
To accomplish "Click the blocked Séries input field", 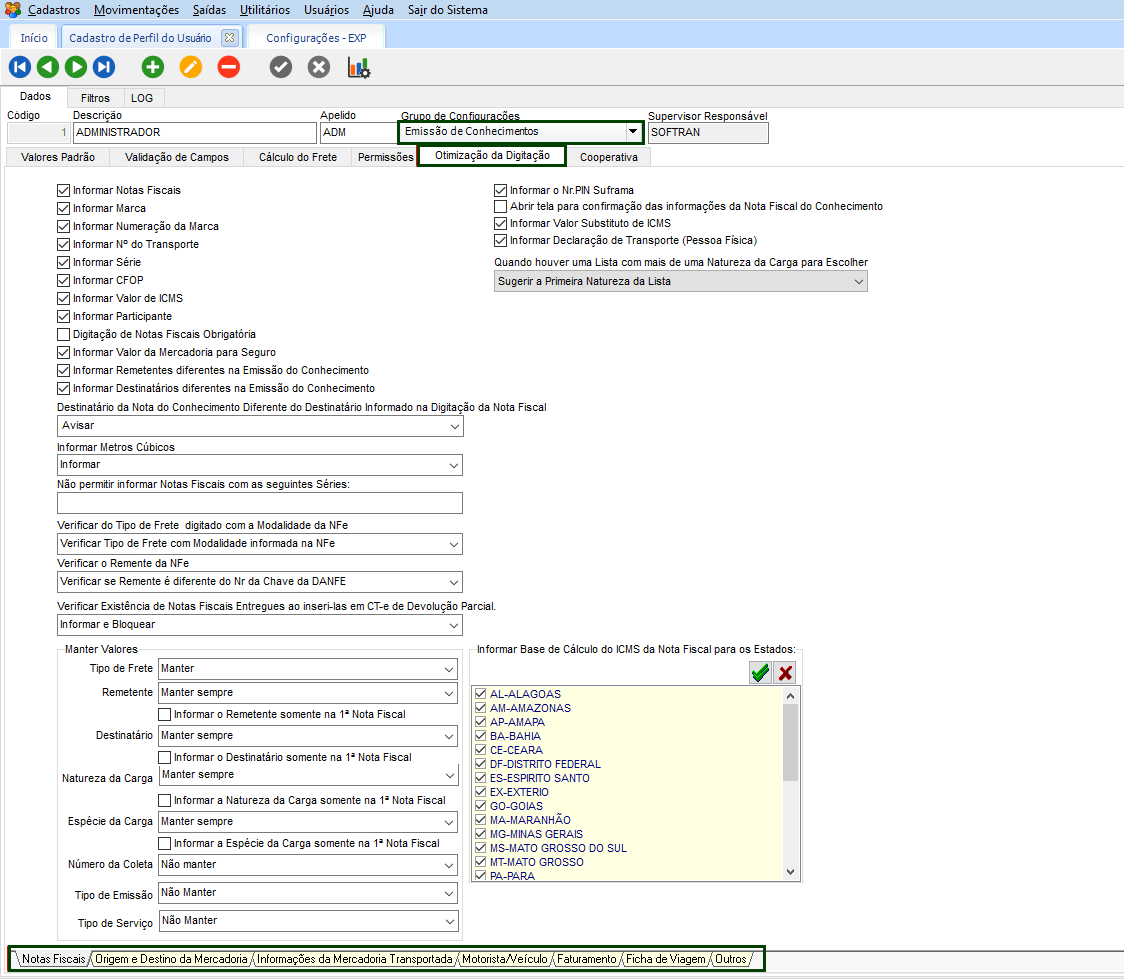I will click(x=259, y=502).
